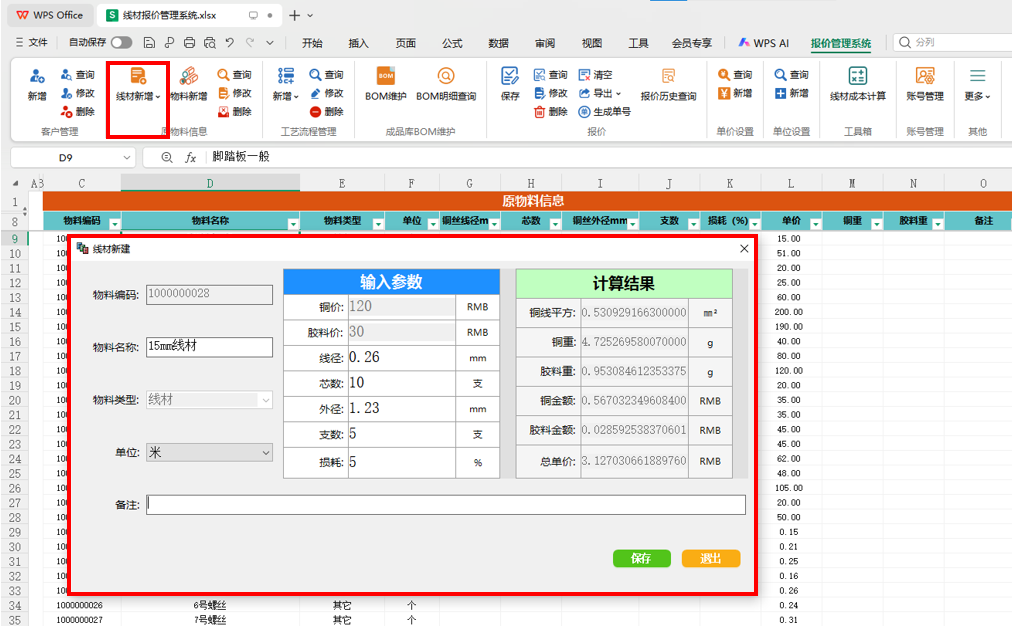This screenshot has width=1012, height=632.
Task: Switch to the 数据 tab
Action: [x=498, y=43]
